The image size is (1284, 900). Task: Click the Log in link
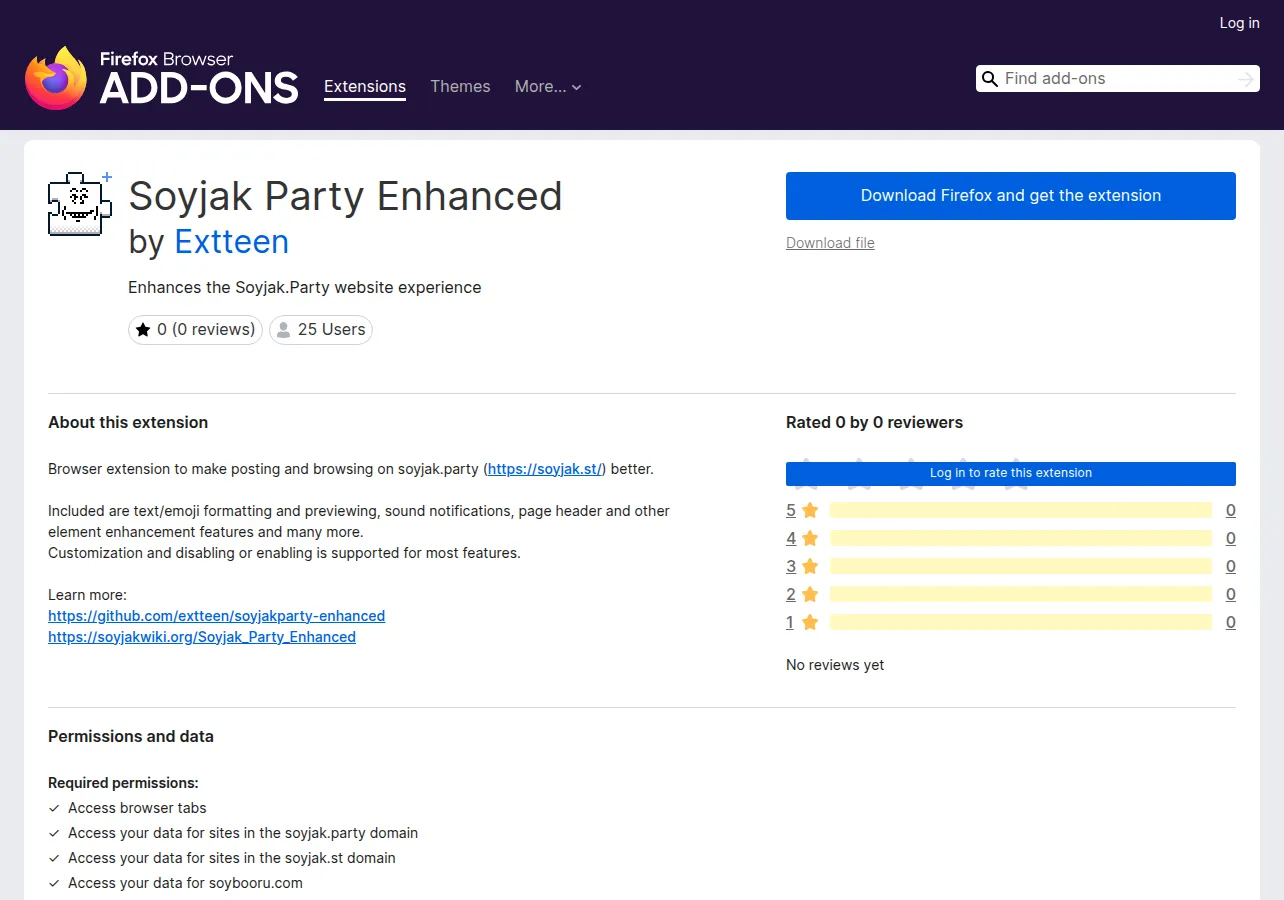pos(1239,23)
